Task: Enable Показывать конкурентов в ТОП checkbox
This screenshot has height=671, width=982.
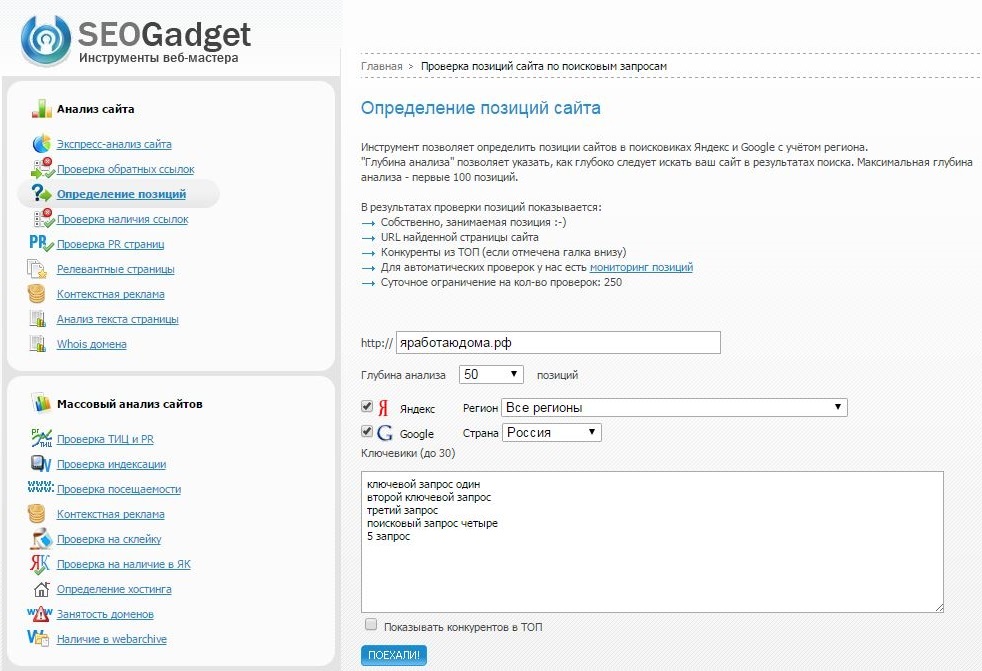Action: [371, 625]
